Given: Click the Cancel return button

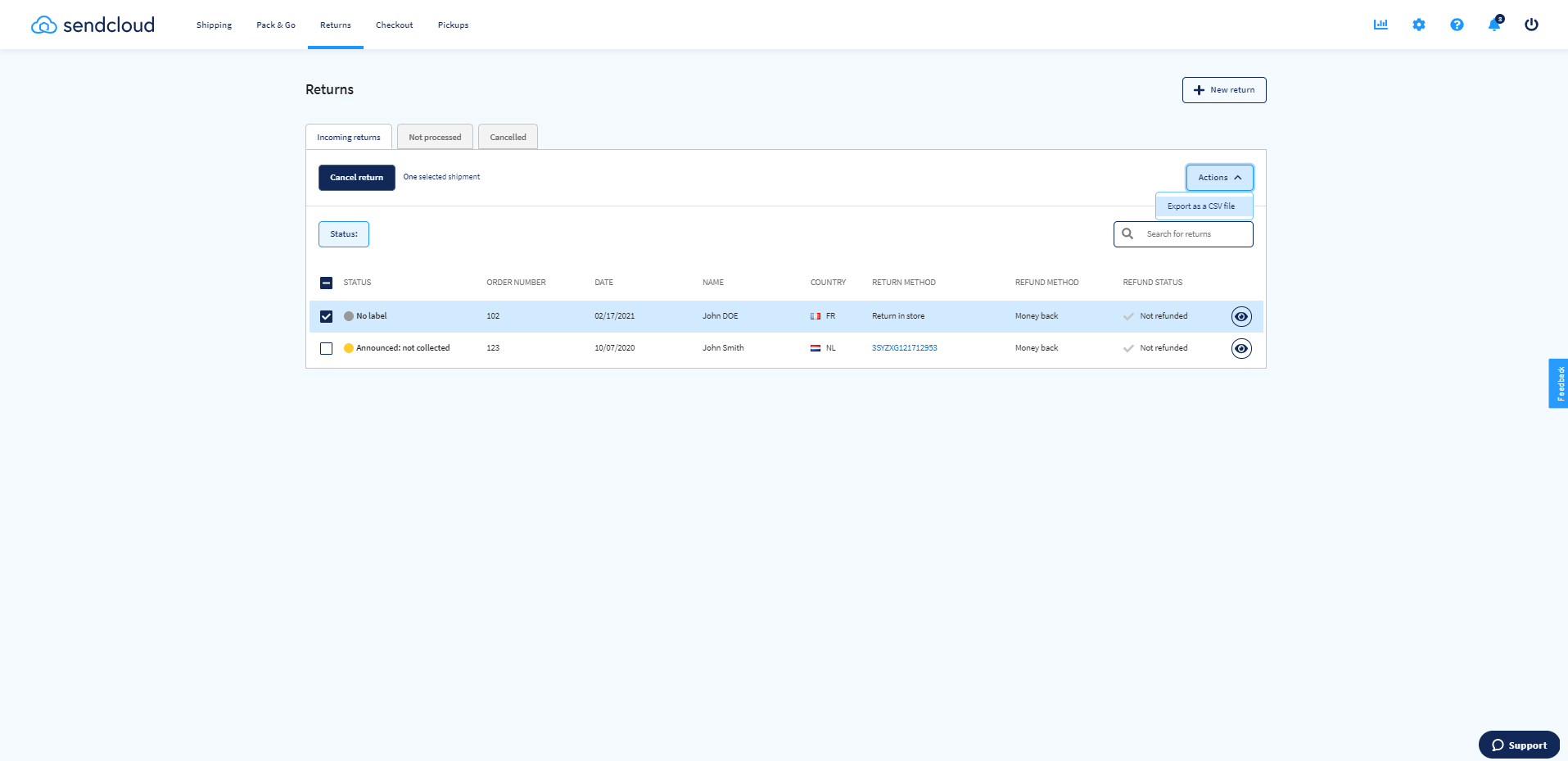Looking at the screenshot, I should click(x=356, y=178).
